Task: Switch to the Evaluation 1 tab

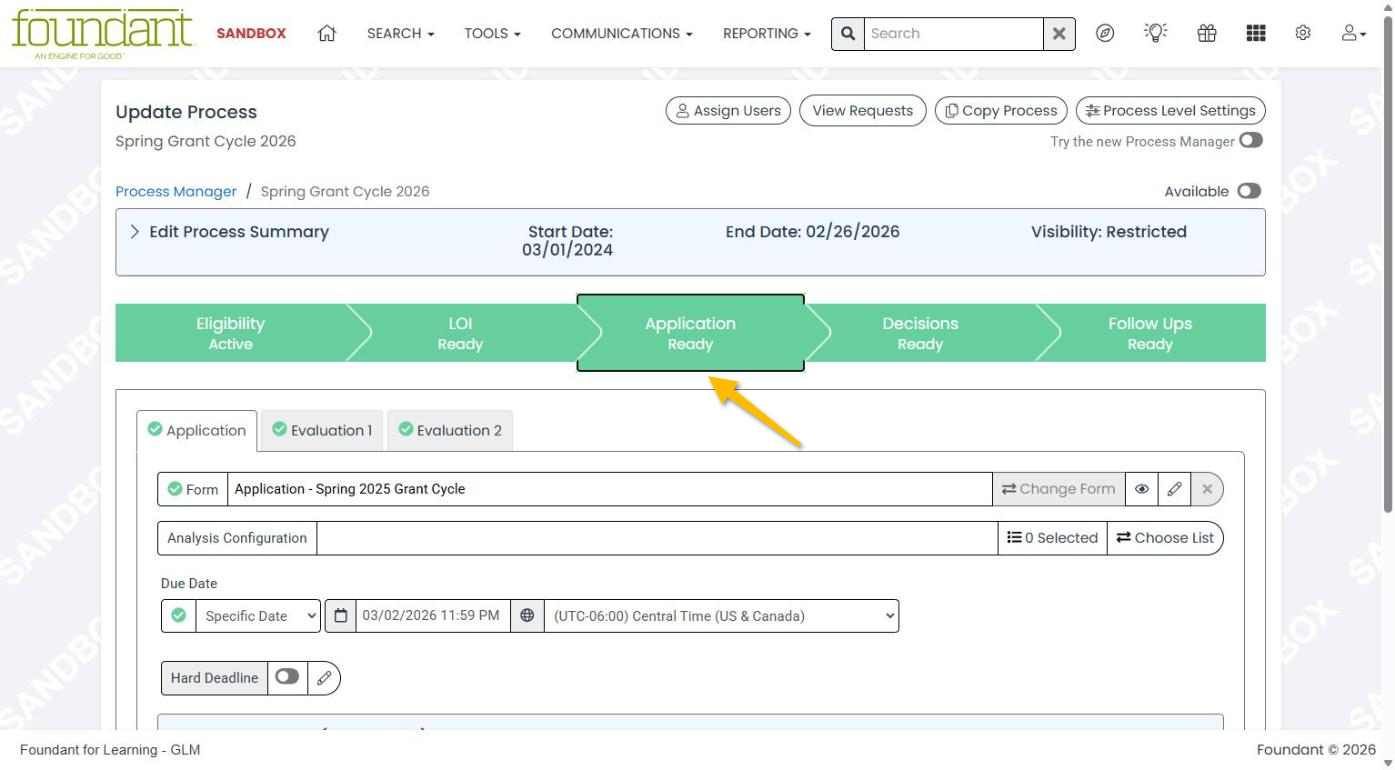Action: coord(322,430)
